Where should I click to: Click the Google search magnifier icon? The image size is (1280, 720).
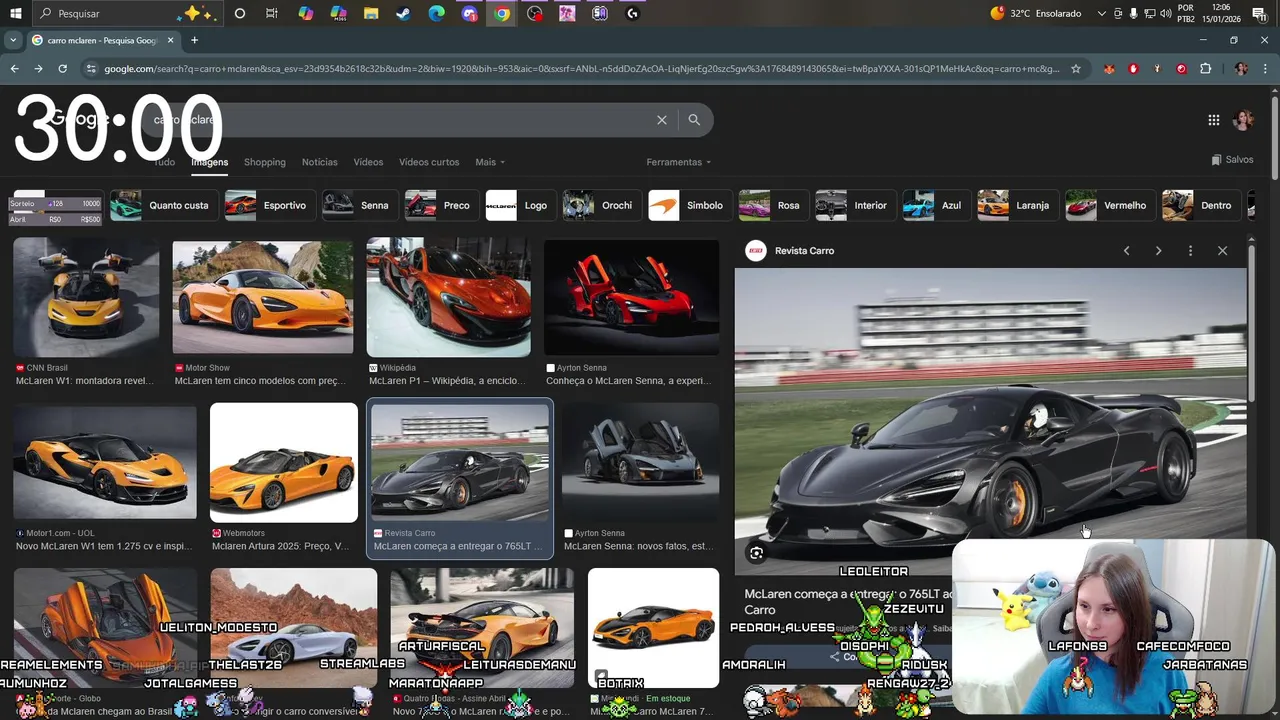coord(694,120)
